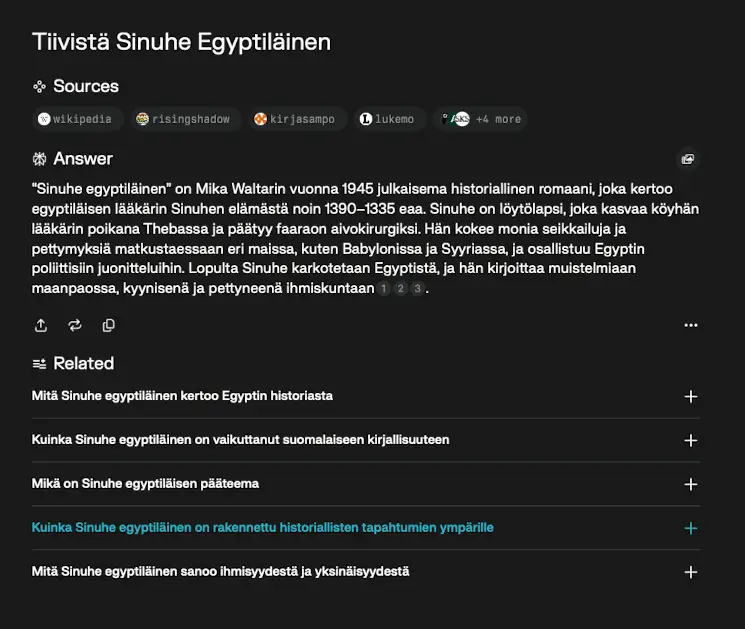Click the 'Answer' heading text

tap(83, 159)
